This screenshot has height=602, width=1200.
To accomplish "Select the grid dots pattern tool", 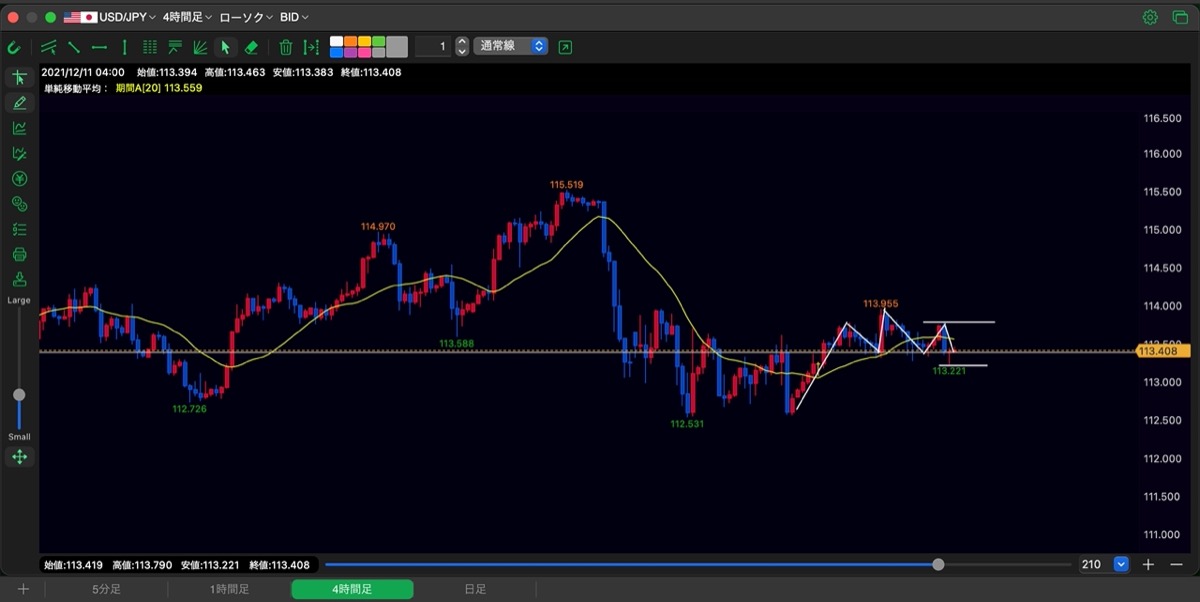I will [x=150, y=47].
